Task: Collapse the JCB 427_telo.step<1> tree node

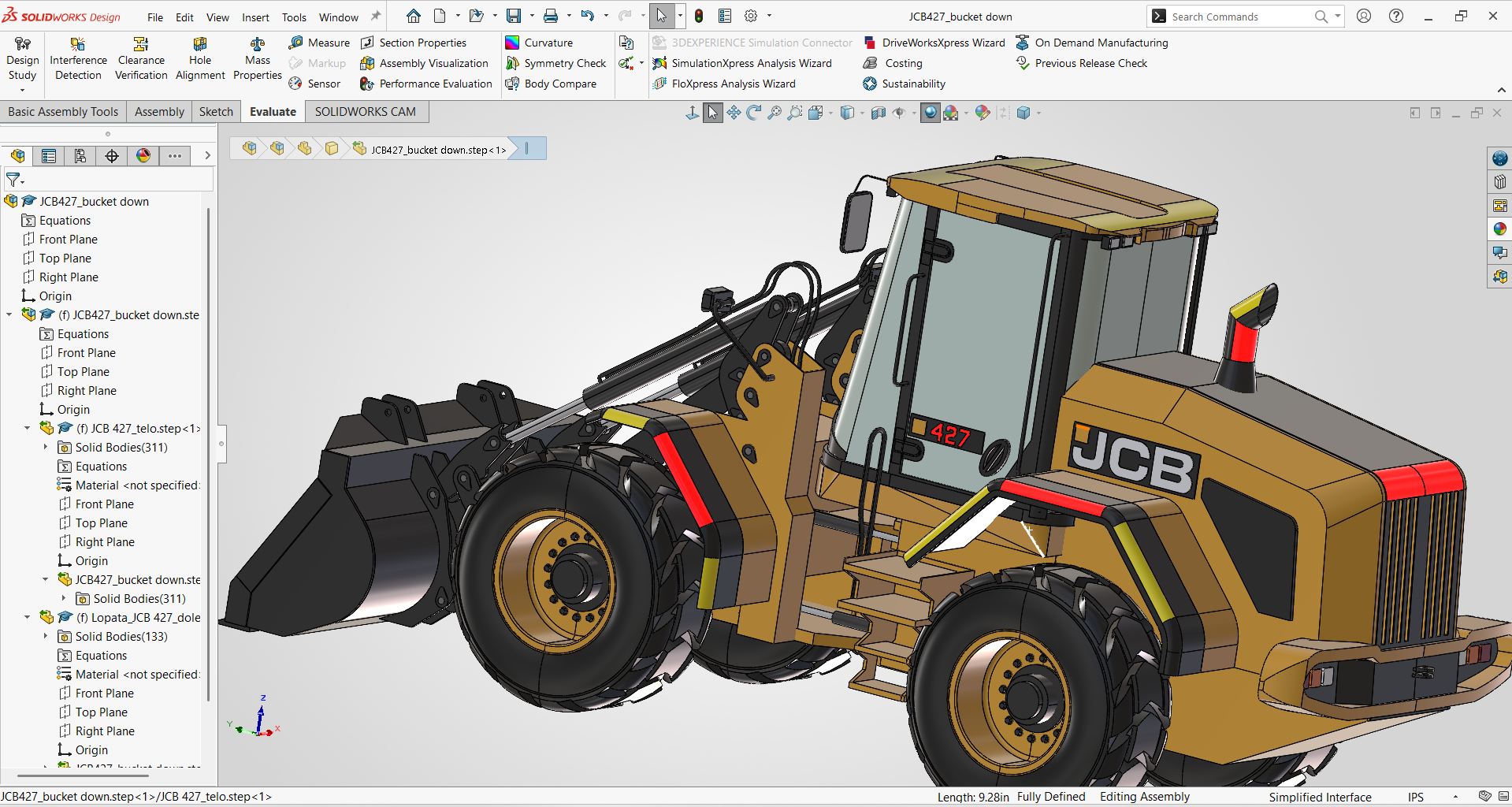Action: (28, 428)
